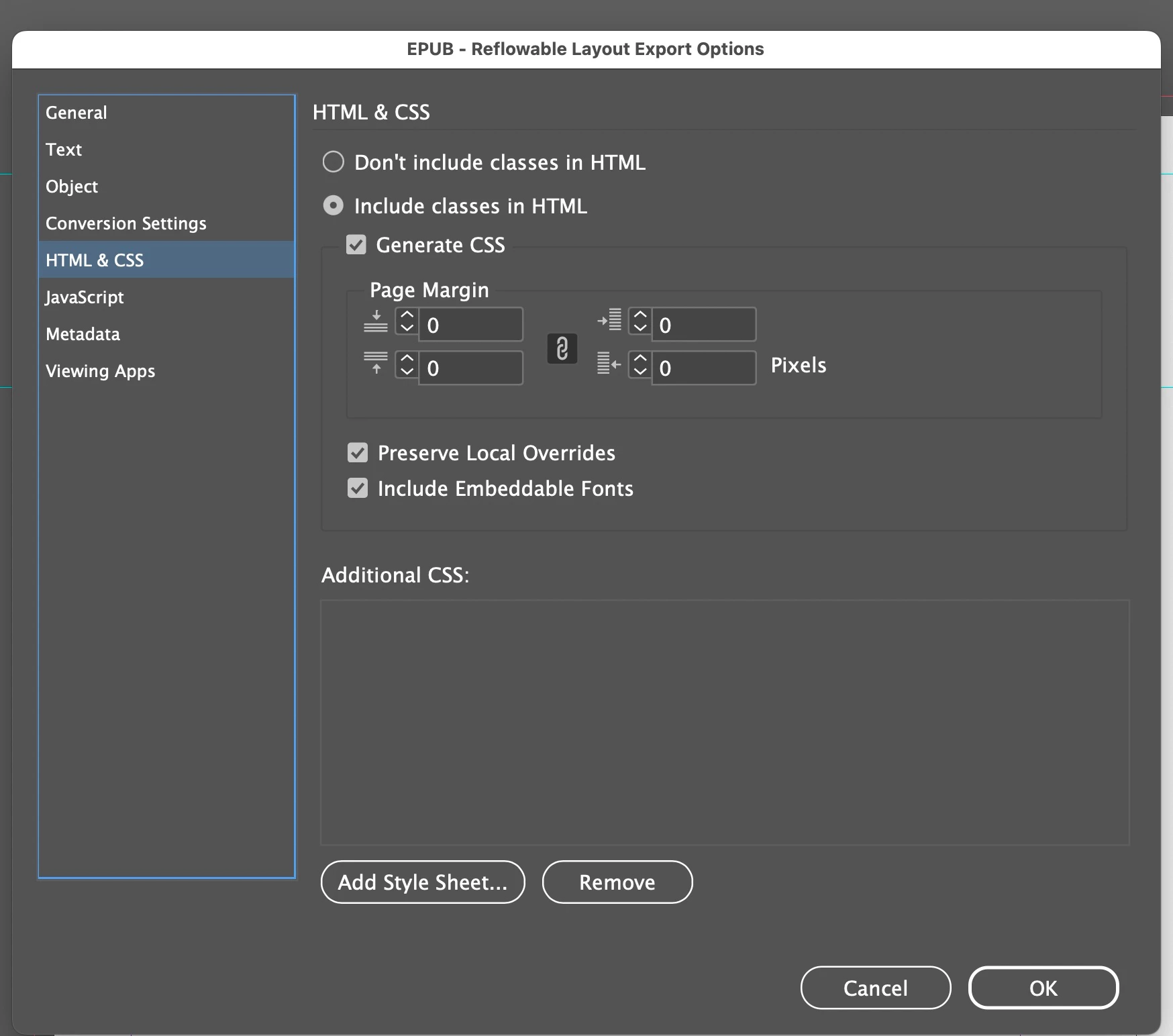The height and width of the screenshot is (1036, 1173).
Task: Increase bottom margin with up arrow
Action: (407, 358)
